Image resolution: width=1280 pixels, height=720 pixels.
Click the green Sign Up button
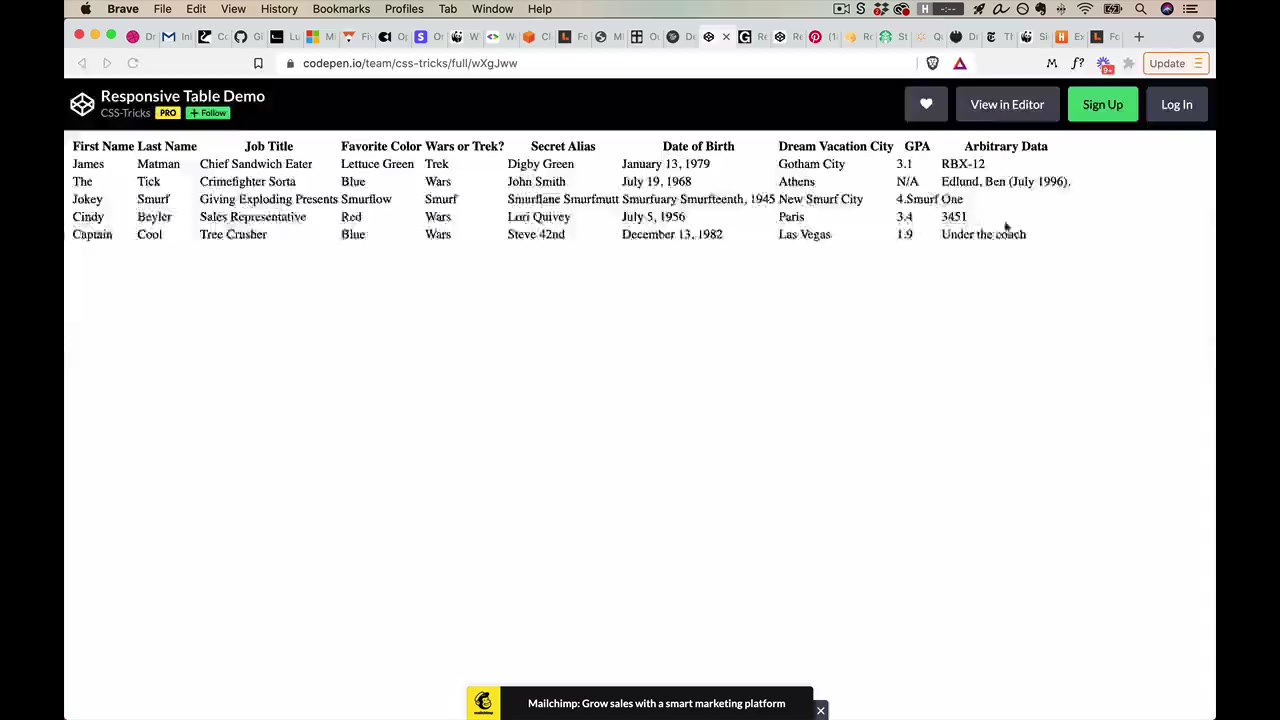1102,104
